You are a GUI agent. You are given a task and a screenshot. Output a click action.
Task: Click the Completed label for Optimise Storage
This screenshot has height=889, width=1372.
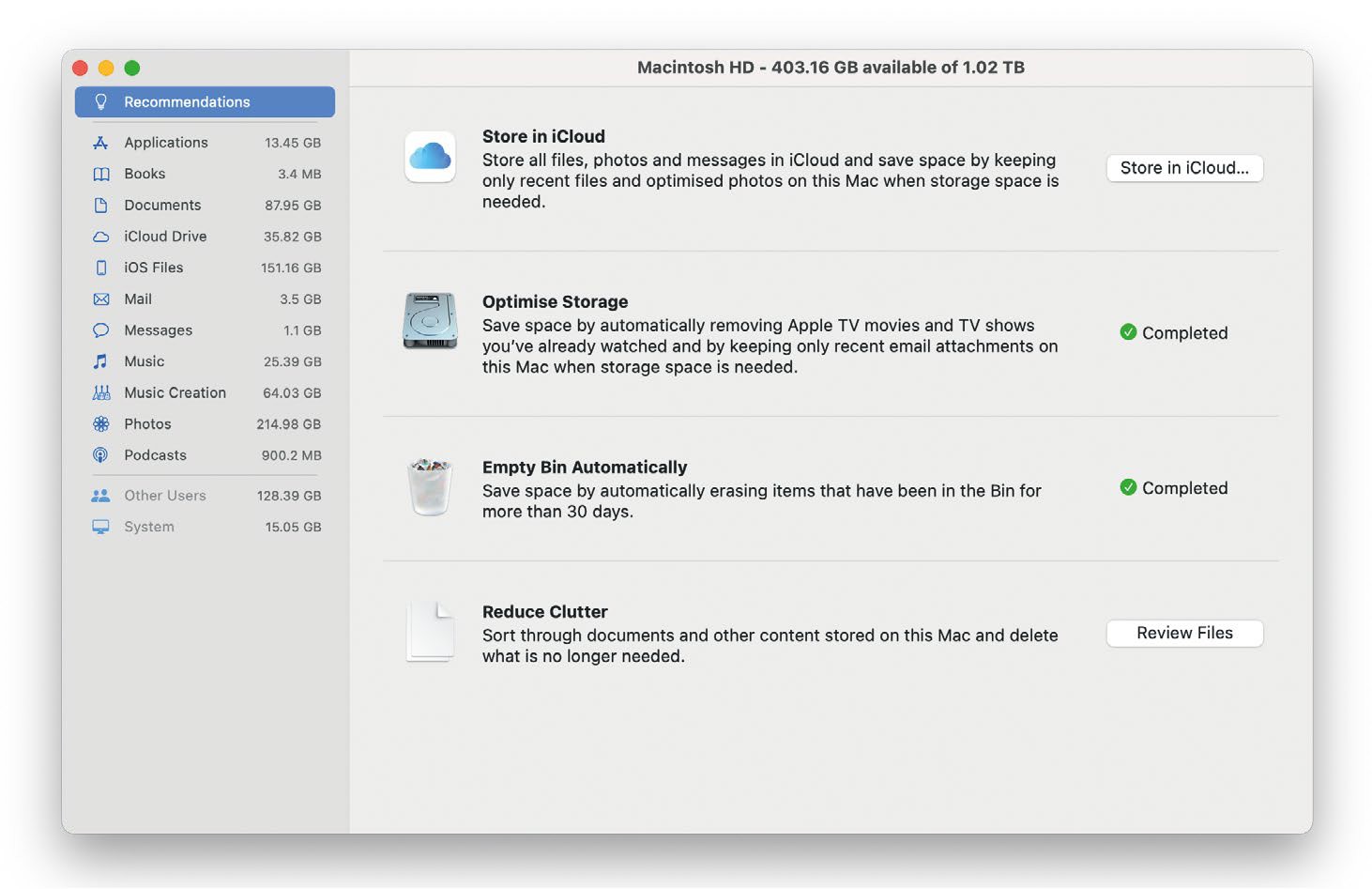(1184, 333)
